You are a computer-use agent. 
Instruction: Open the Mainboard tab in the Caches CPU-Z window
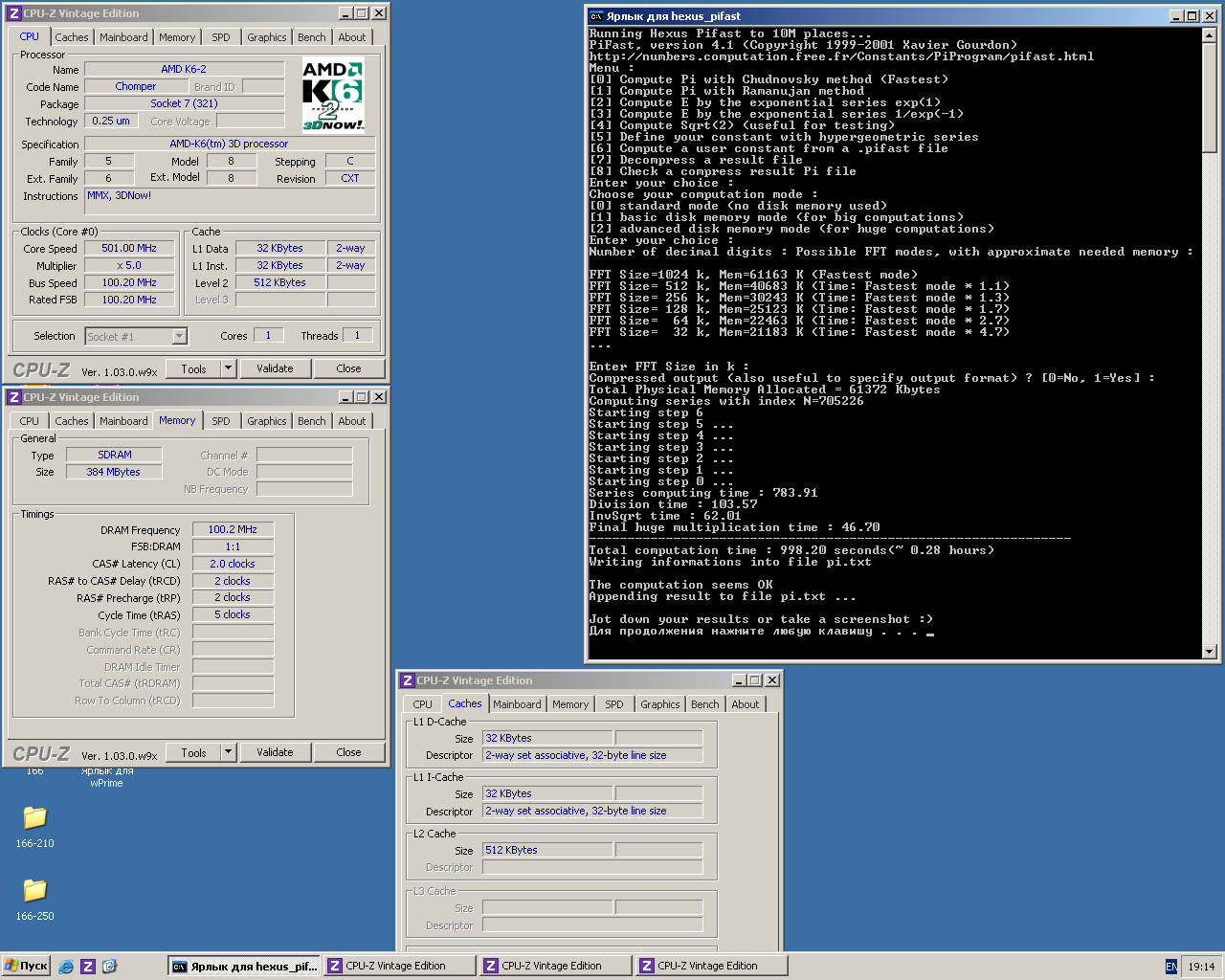(517, 704)
